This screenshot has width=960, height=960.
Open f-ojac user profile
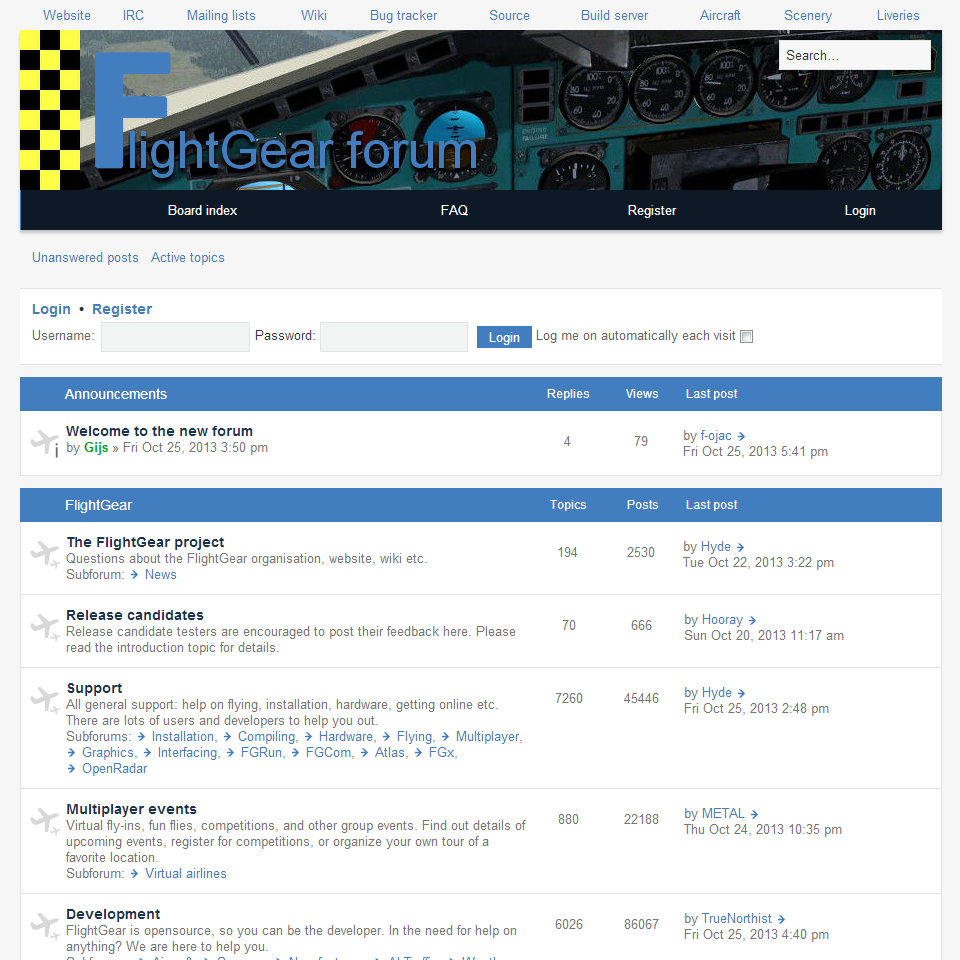click(716, 435)
